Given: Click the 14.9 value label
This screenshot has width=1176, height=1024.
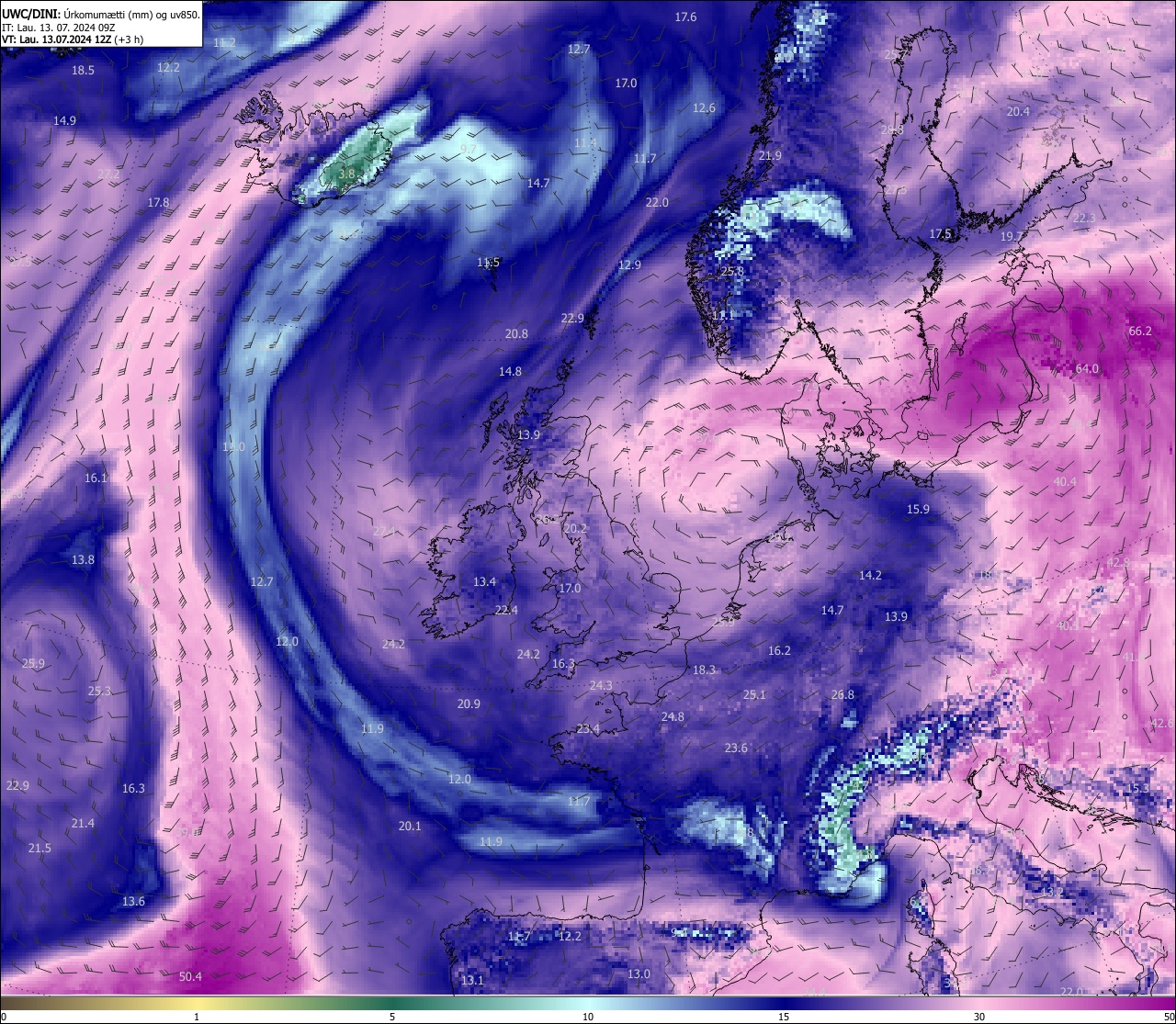Looking at the screenshot, I should pyautogui.click(x=64, y=120).
